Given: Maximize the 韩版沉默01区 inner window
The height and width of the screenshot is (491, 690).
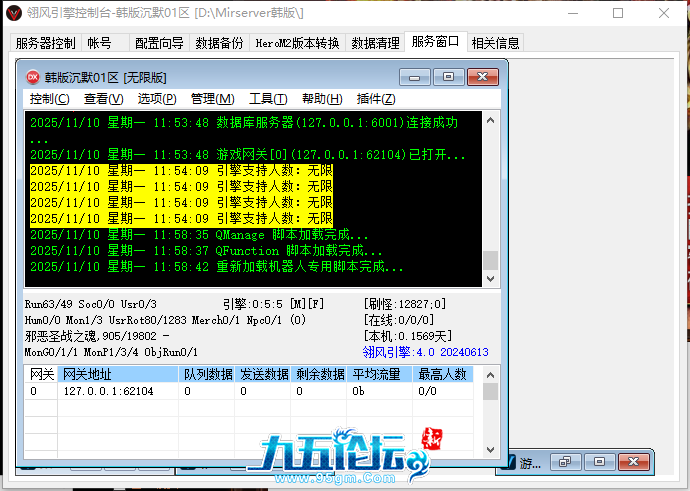Looking at the screenshot, I should [449, 77].
